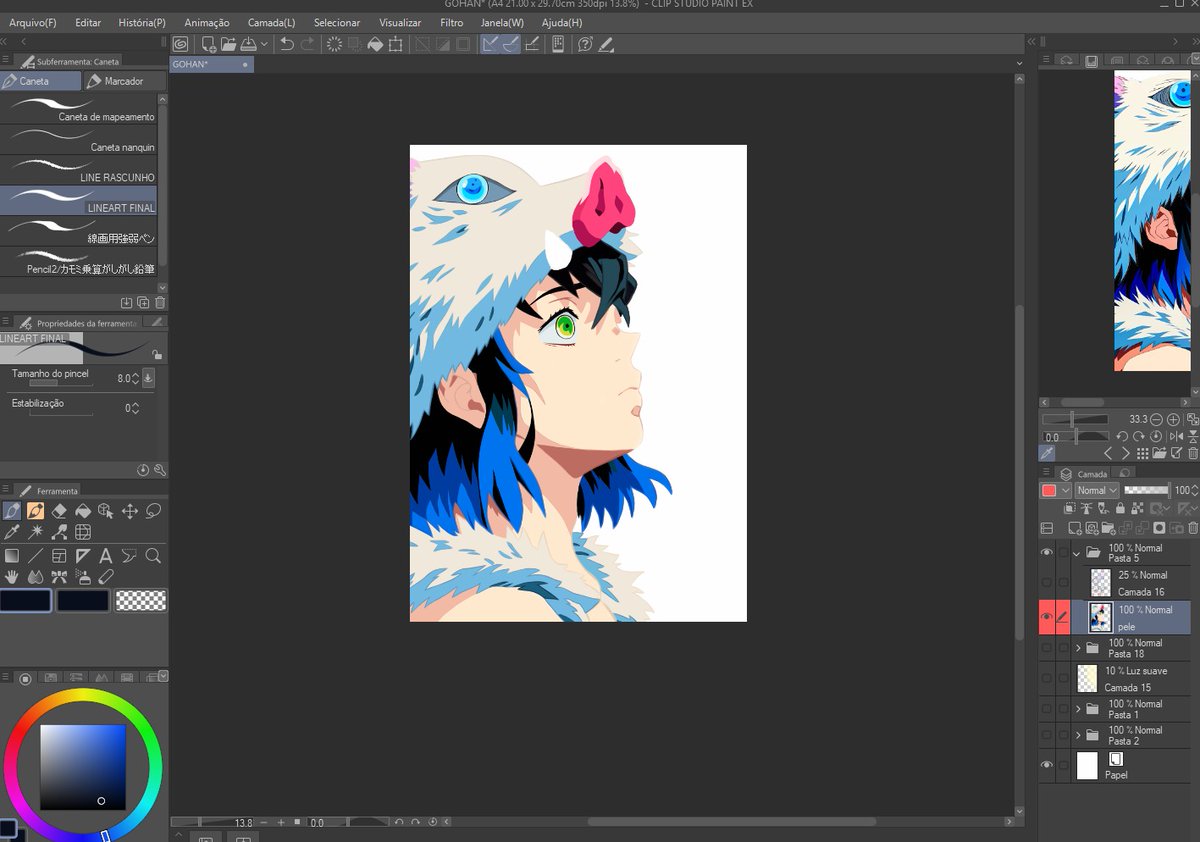The width and height of the screenshot is (1200, 842).
Task: Show the Pasta 1 folder
Action: tap(1047, 709)
